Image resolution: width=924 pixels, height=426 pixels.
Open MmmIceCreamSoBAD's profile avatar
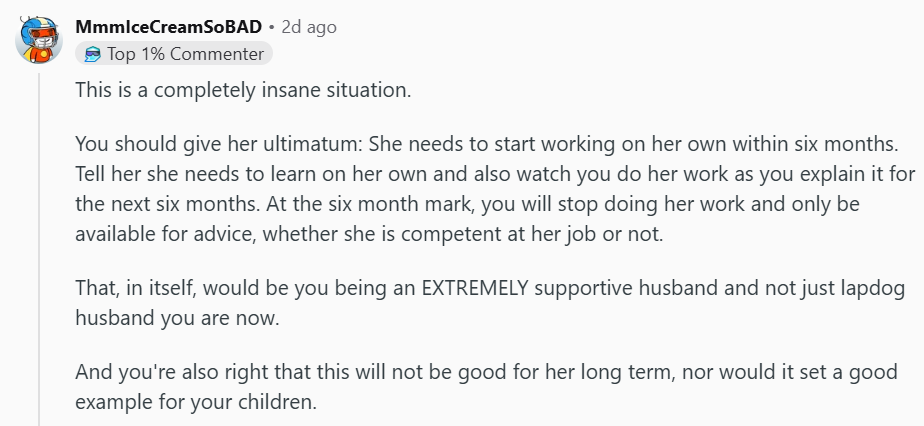39,40
